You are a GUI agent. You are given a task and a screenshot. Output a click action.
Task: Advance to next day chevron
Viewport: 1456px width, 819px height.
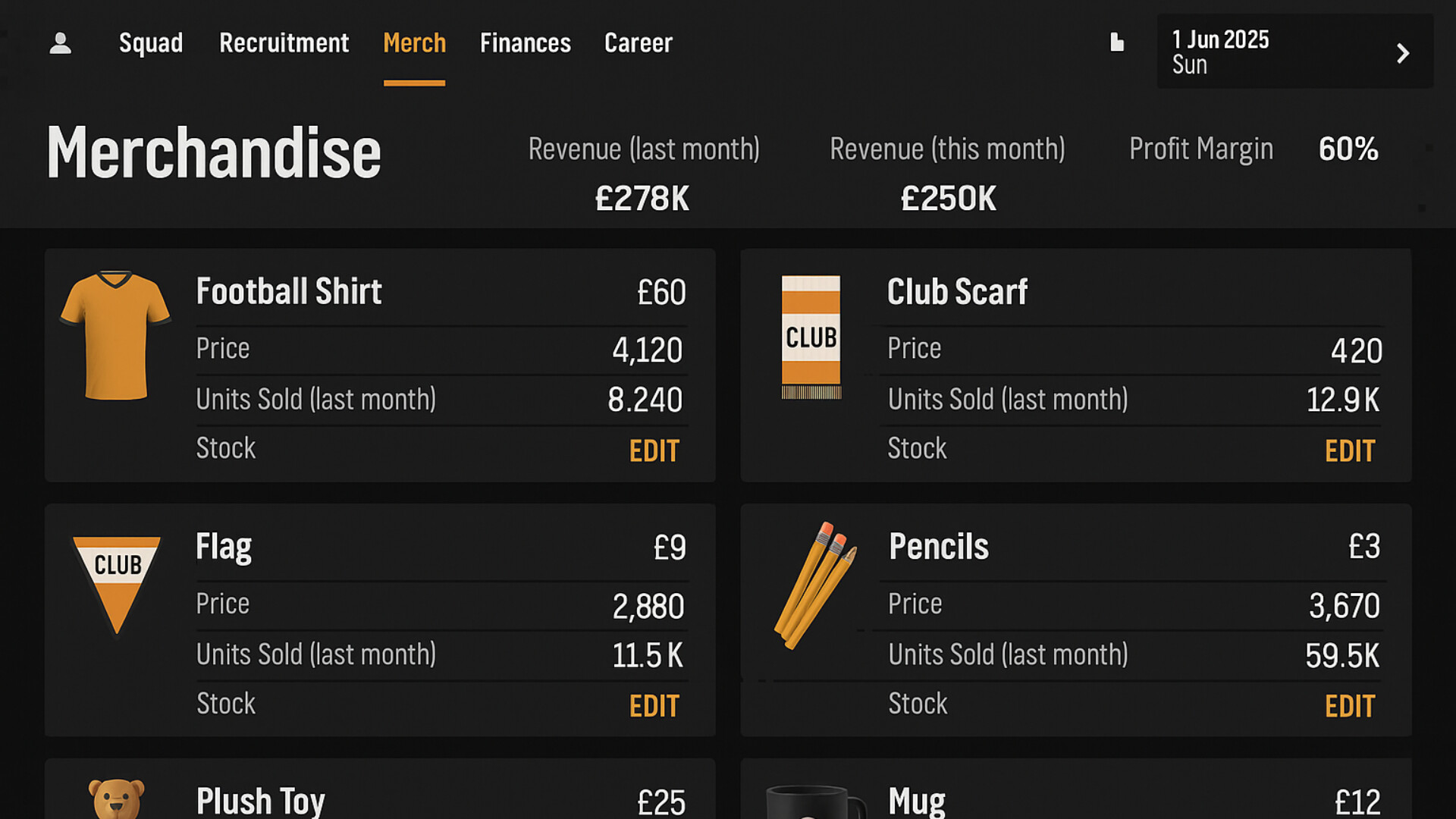(x=1402, y=53)
